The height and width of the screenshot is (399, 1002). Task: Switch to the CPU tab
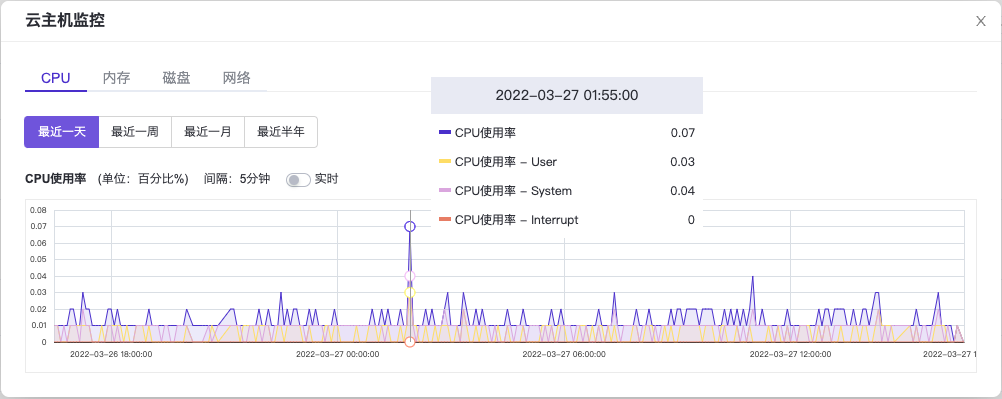click(56, 79)
